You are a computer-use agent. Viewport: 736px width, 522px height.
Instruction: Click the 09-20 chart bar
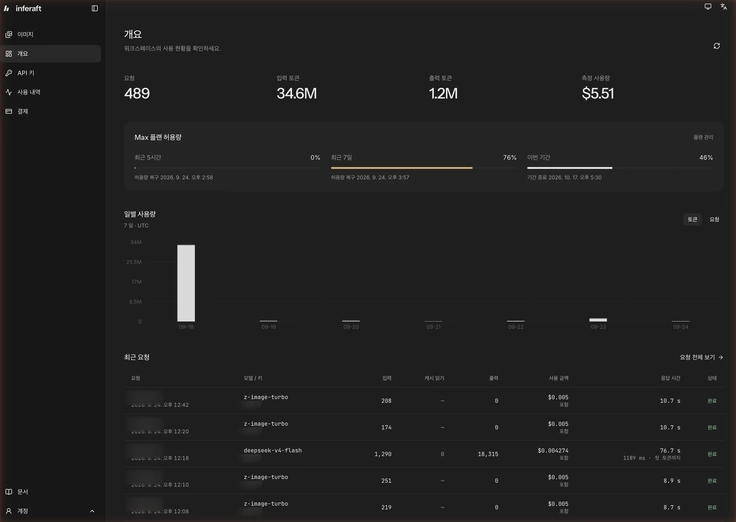351,321
